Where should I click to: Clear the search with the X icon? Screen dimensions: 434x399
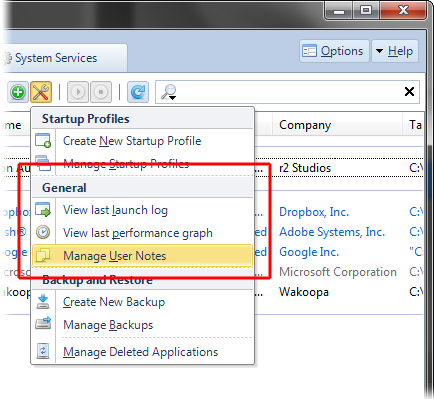click(x=409, y=91)
